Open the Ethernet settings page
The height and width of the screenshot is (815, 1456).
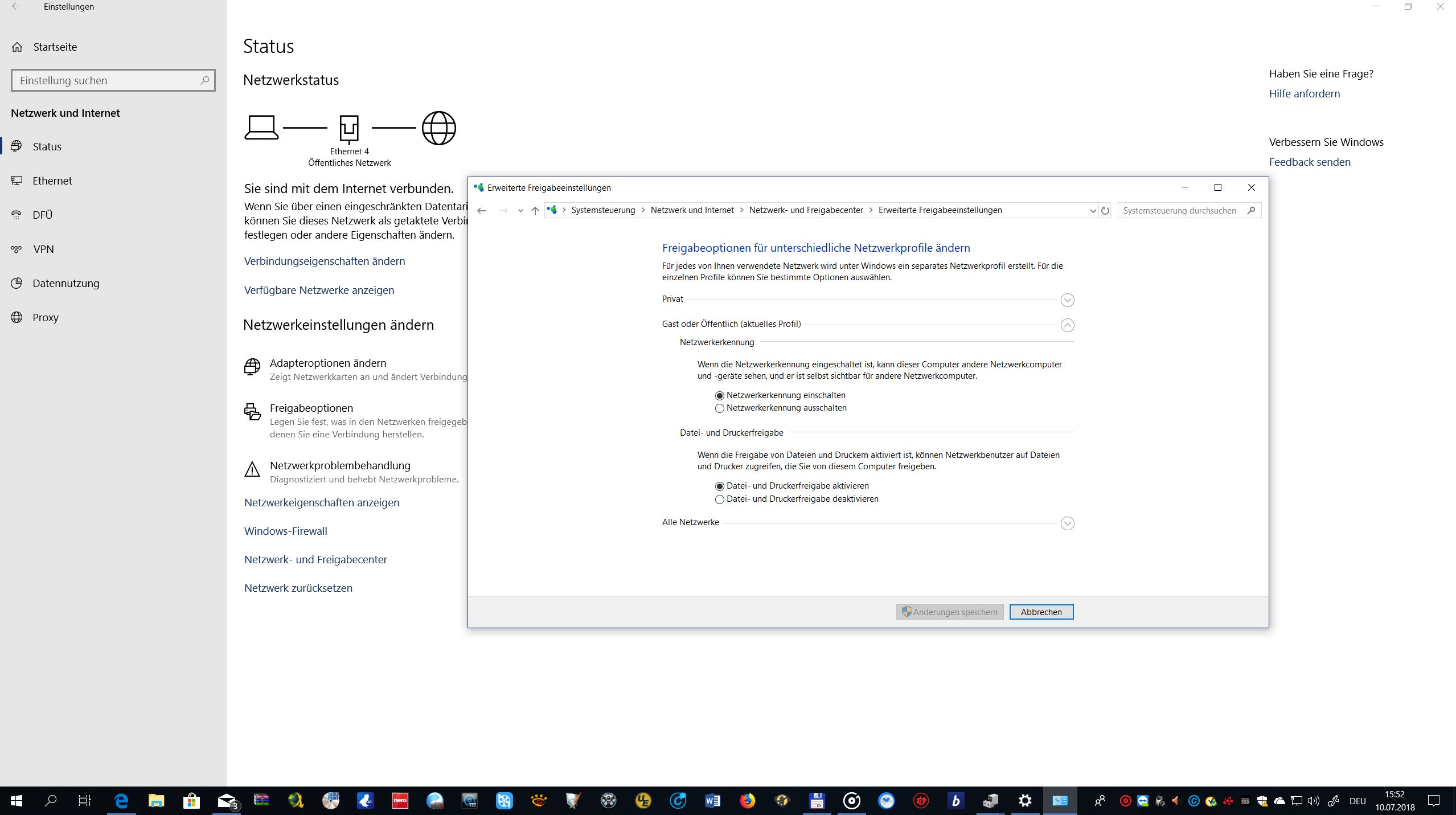click(x=52, y=181)
